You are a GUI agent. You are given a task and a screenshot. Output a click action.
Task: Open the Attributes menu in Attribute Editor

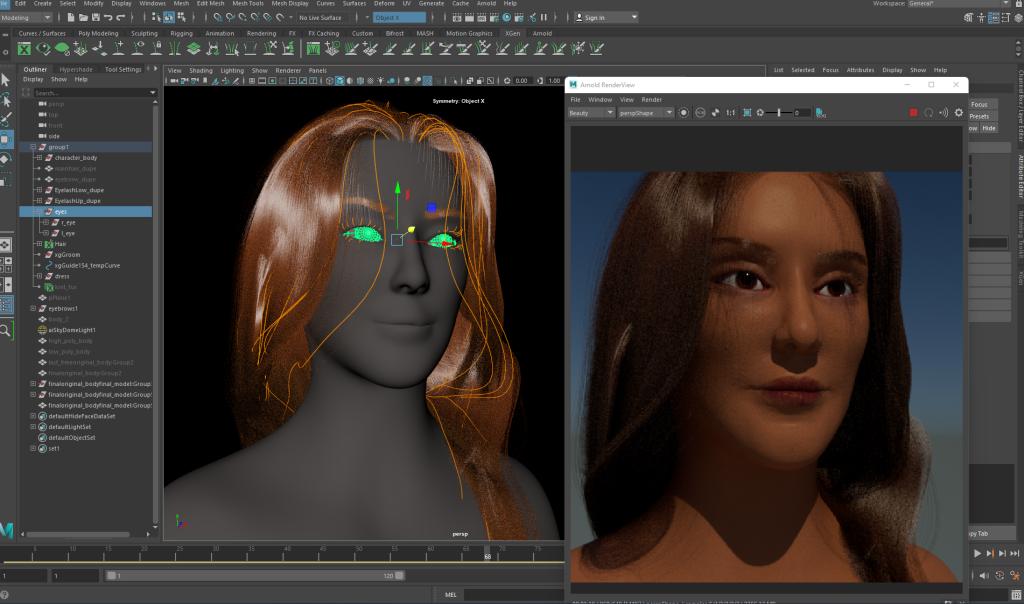click(860, 70)
